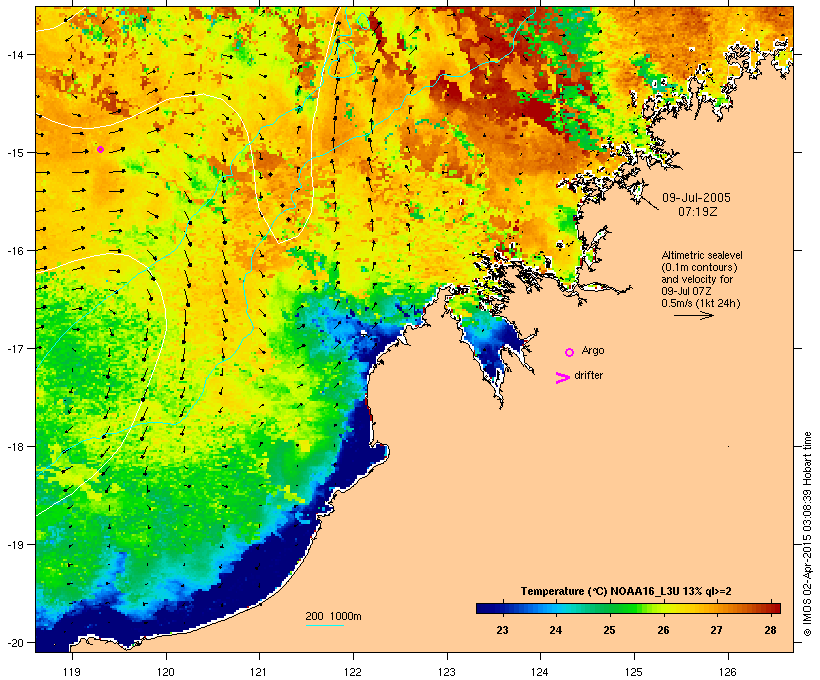Click the cyan isobath legend line

coord(324,625)
